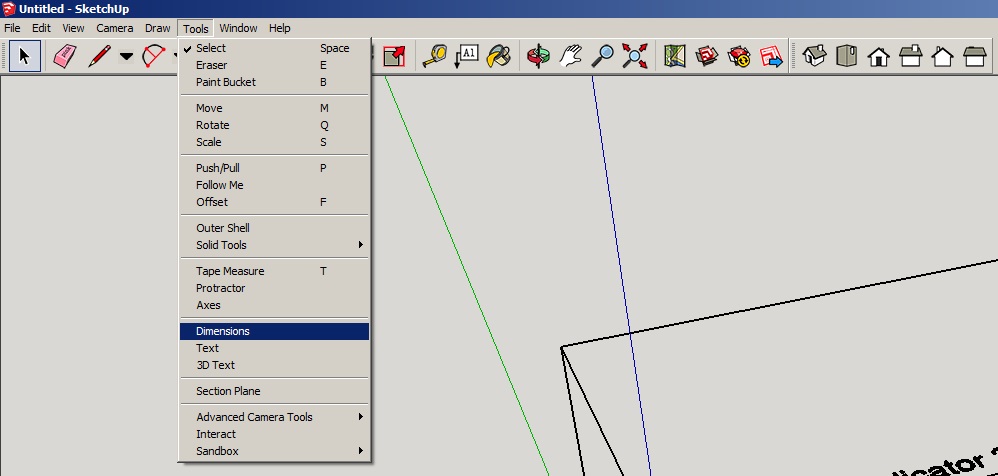Switch to Top view icon
The width and height of the screenshot is (998, 476).
click(x=847, y=56)
